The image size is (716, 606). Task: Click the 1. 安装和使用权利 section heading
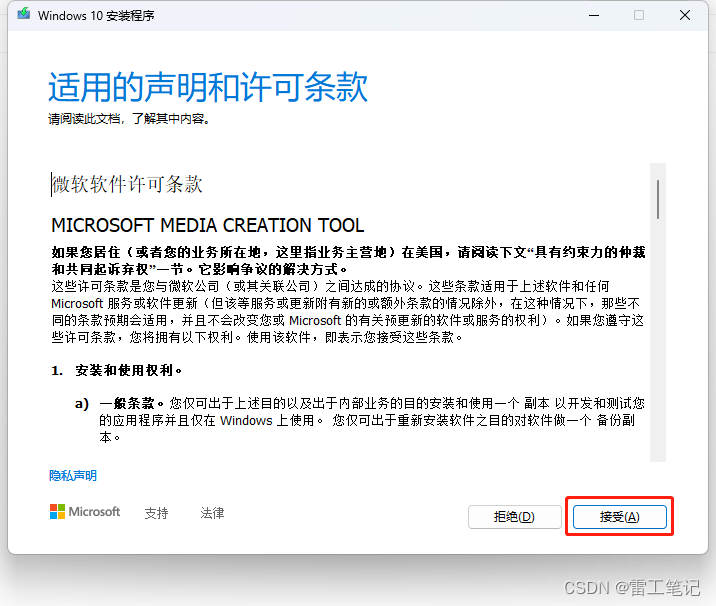click(117, 370)
